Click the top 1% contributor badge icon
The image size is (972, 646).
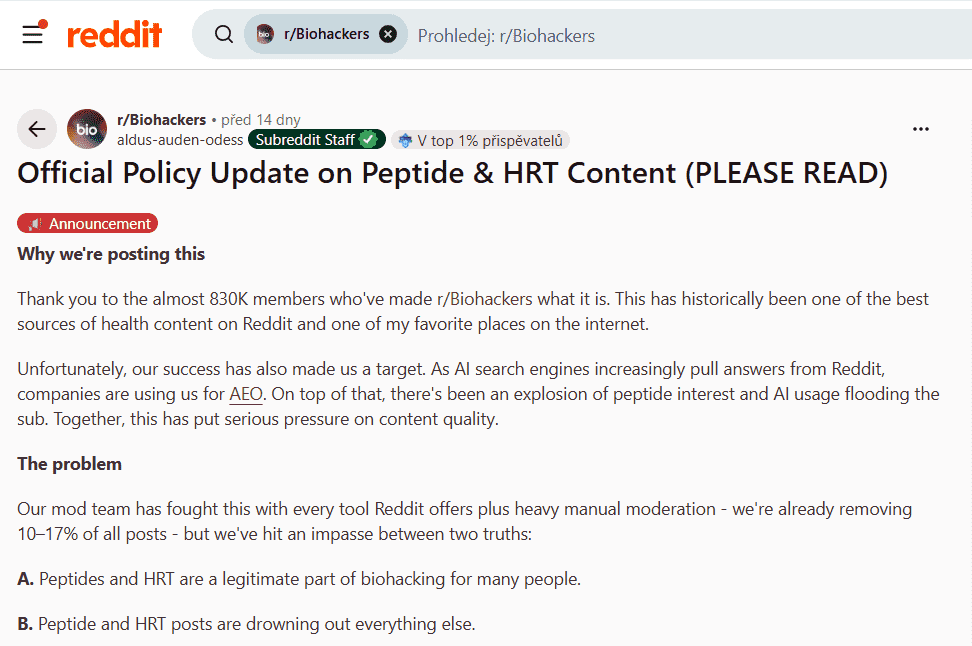405,141
